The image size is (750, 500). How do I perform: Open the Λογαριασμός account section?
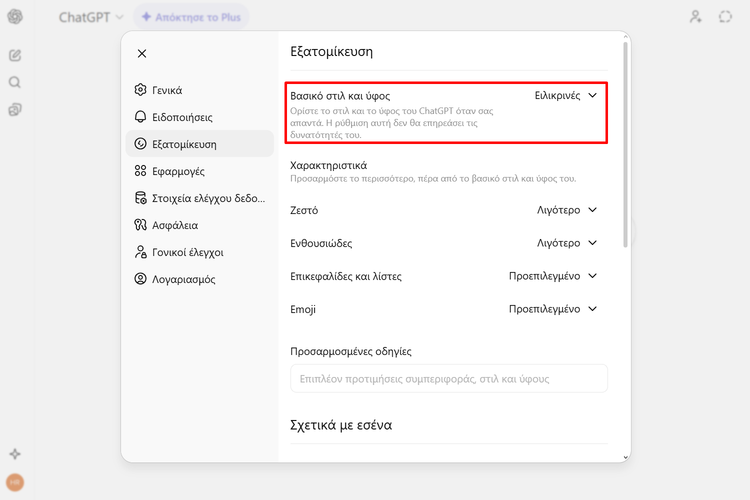pos(183,279)
